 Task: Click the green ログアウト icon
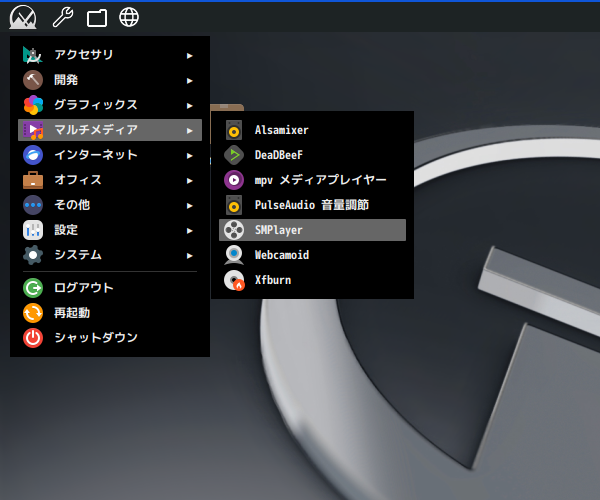[33, 288]
